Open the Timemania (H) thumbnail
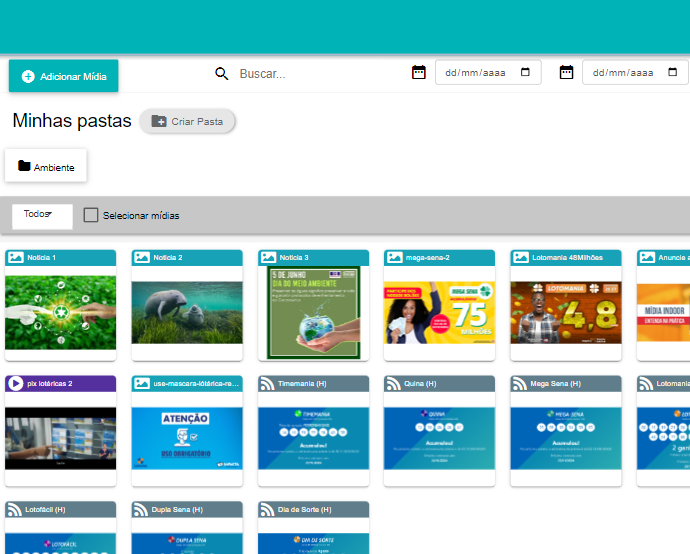This screenshot has height=554, width=690. point(313,438)
